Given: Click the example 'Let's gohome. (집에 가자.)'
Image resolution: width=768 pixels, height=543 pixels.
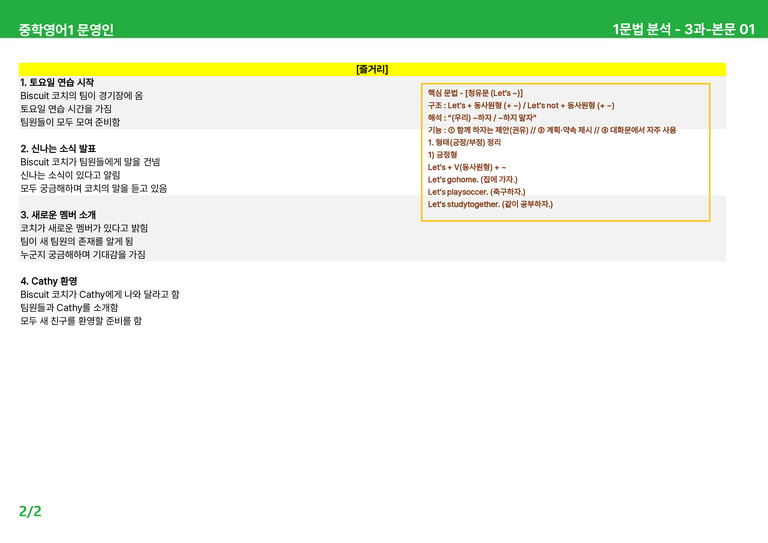Looking at the screenshot, I should pyautogui.click(x=472, y=179).
